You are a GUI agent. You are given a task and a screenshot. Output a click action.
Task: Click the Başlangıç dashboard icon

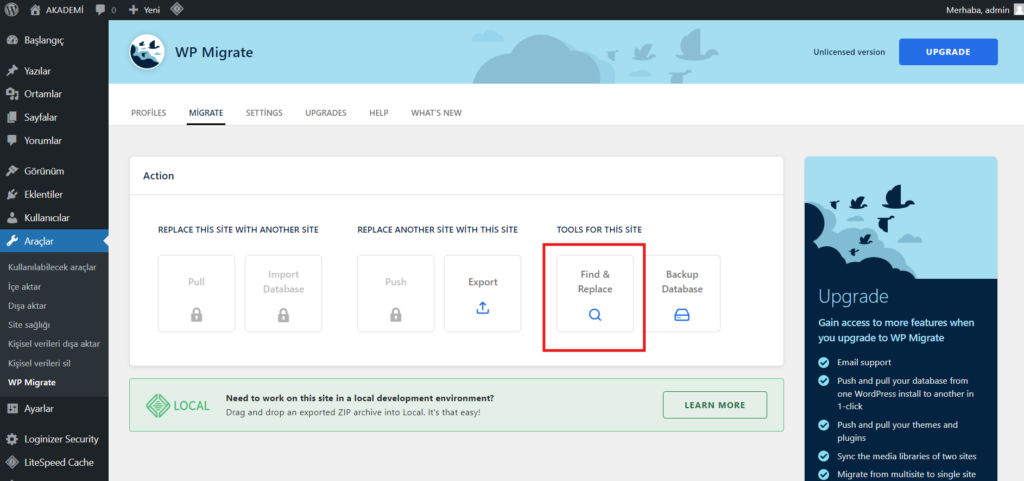(x=12, y=40)
